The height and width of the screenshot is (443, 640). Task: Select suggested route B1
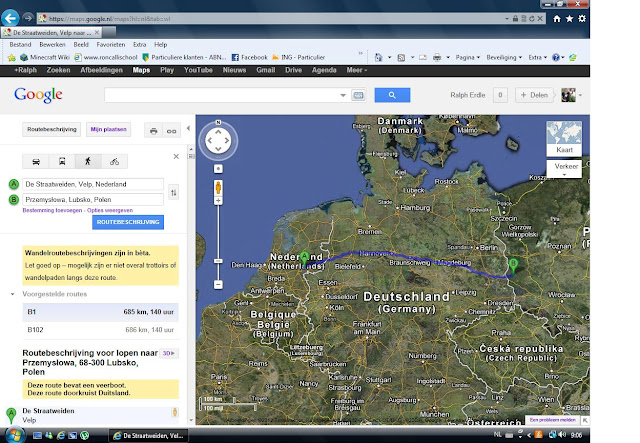point(100,312)
